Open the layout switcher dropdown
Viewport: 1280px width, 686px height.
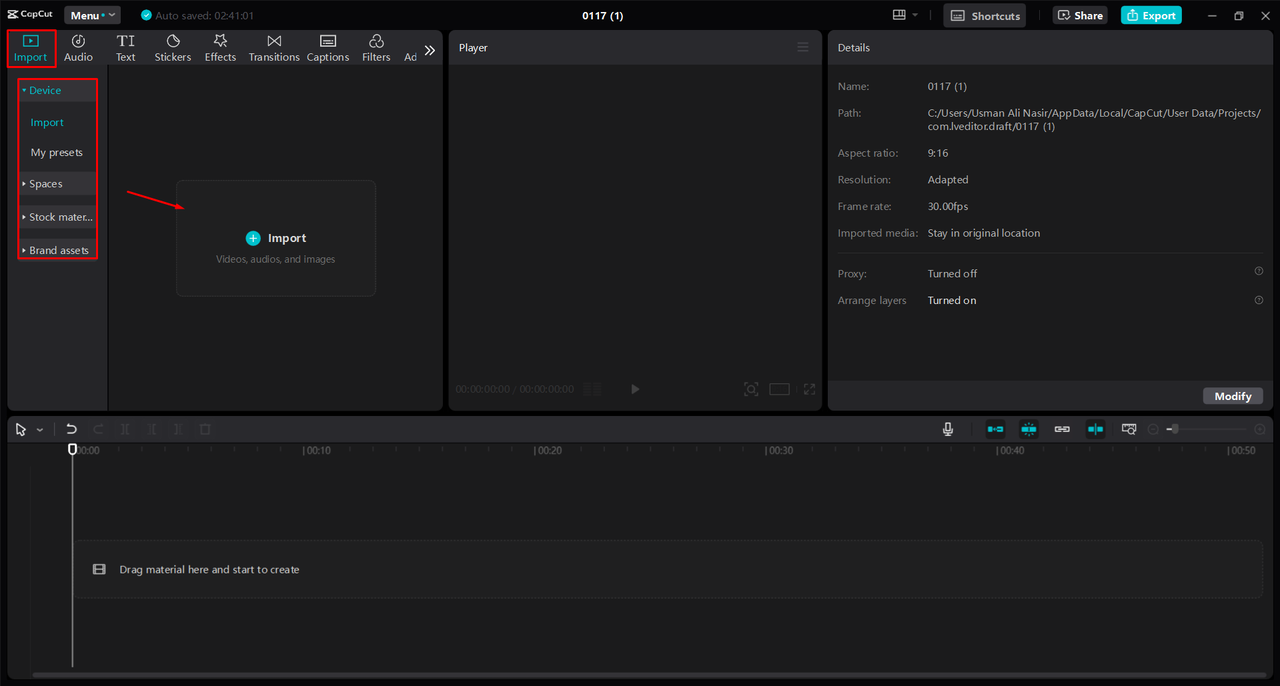pos(906,15)
